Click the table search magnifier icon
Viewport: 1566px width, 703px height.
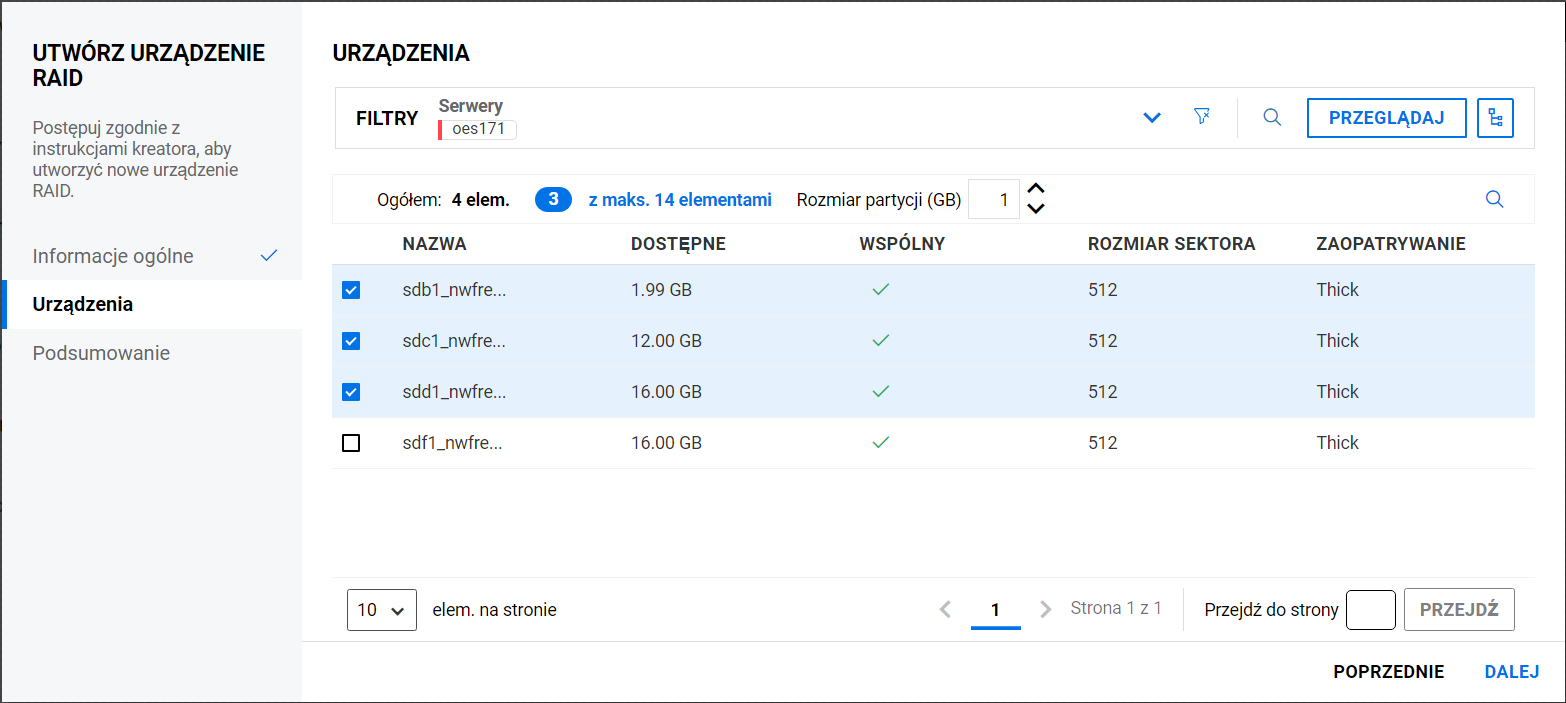pos(1494,199)
